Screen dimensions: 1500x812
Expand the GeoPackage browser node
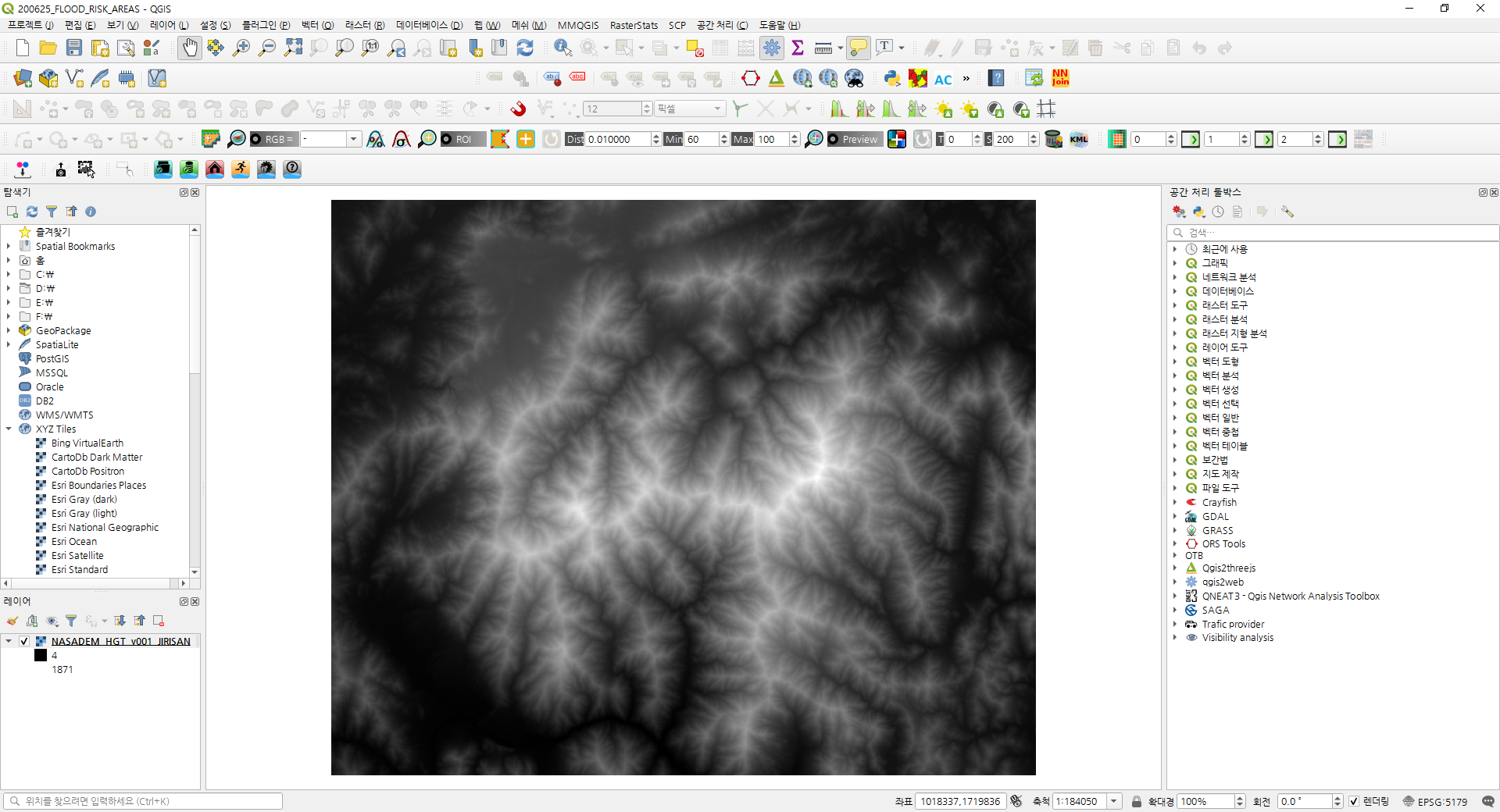(9, 330)
